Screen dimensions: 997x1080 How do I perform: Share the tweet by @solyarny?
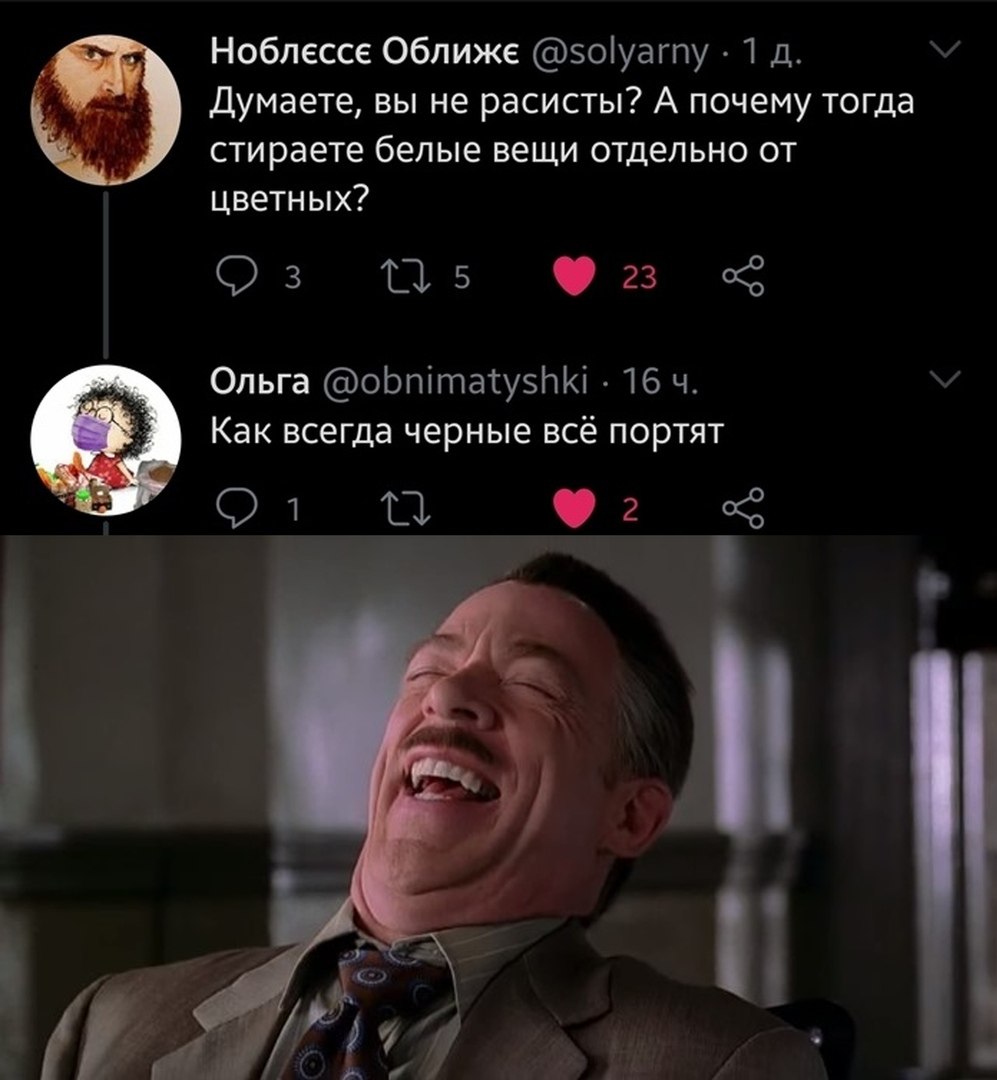pyautogui.click(x=743, y=276)
